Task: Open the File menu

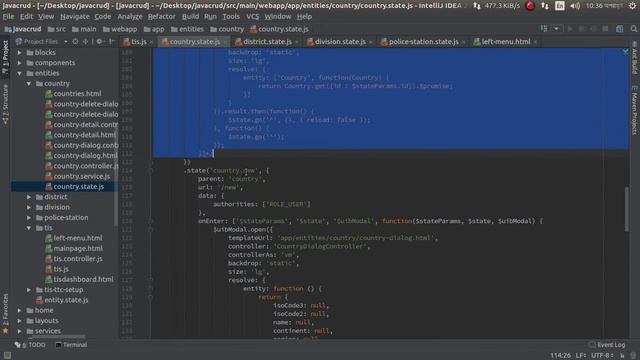Action: point(8,17)
